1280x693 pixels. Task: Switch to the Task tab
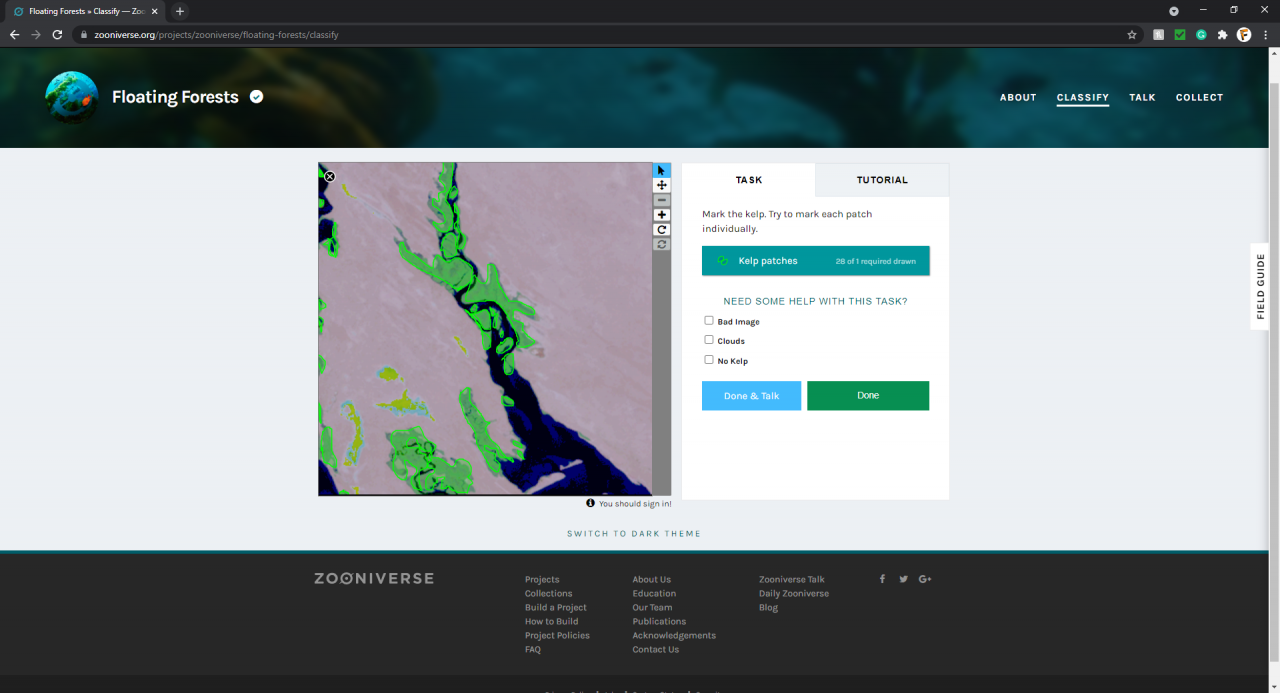tap(749, 180)
